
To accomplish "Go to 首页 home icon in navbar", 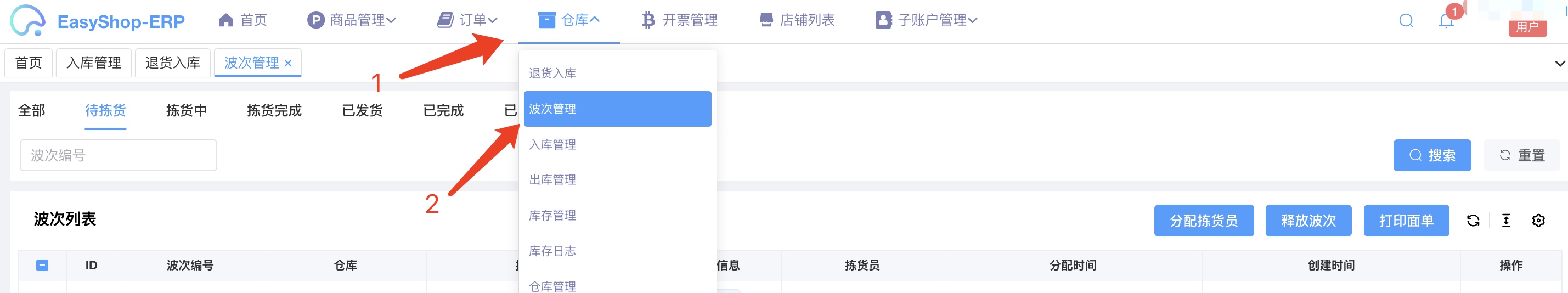I will point(226,20).
